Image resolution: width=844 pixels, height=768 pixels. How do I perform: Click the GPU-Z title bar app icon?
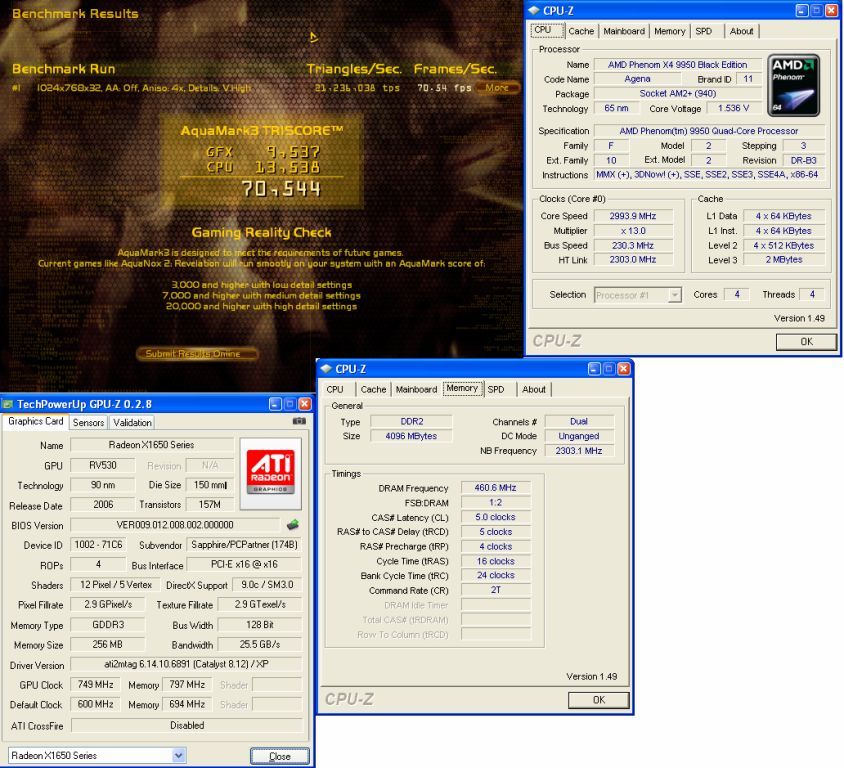[8, 405]
